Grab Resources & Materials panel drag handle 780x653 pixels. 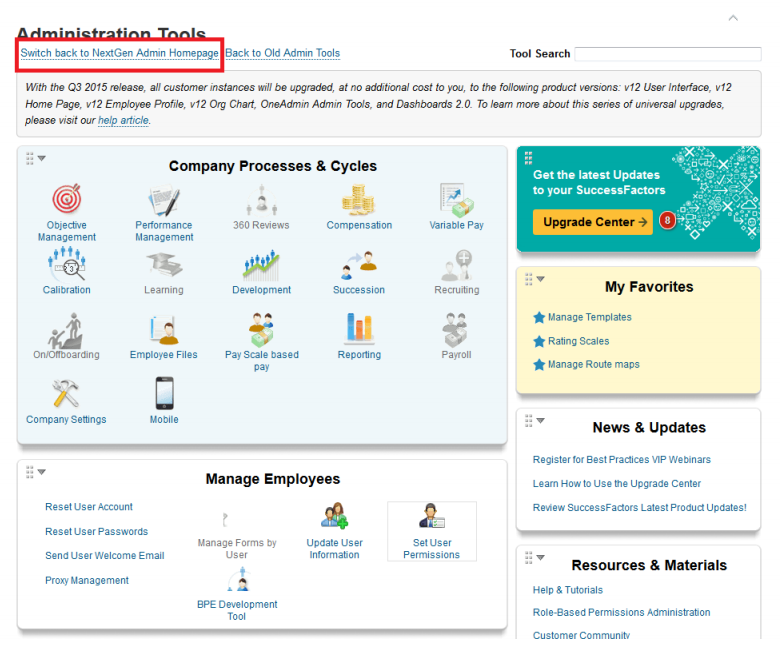529,558
